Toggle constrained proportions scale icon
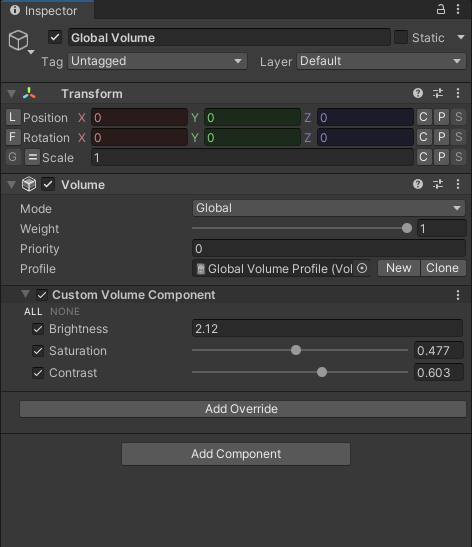The width and height of the screenshot is (472, 547). pos(32,157)
